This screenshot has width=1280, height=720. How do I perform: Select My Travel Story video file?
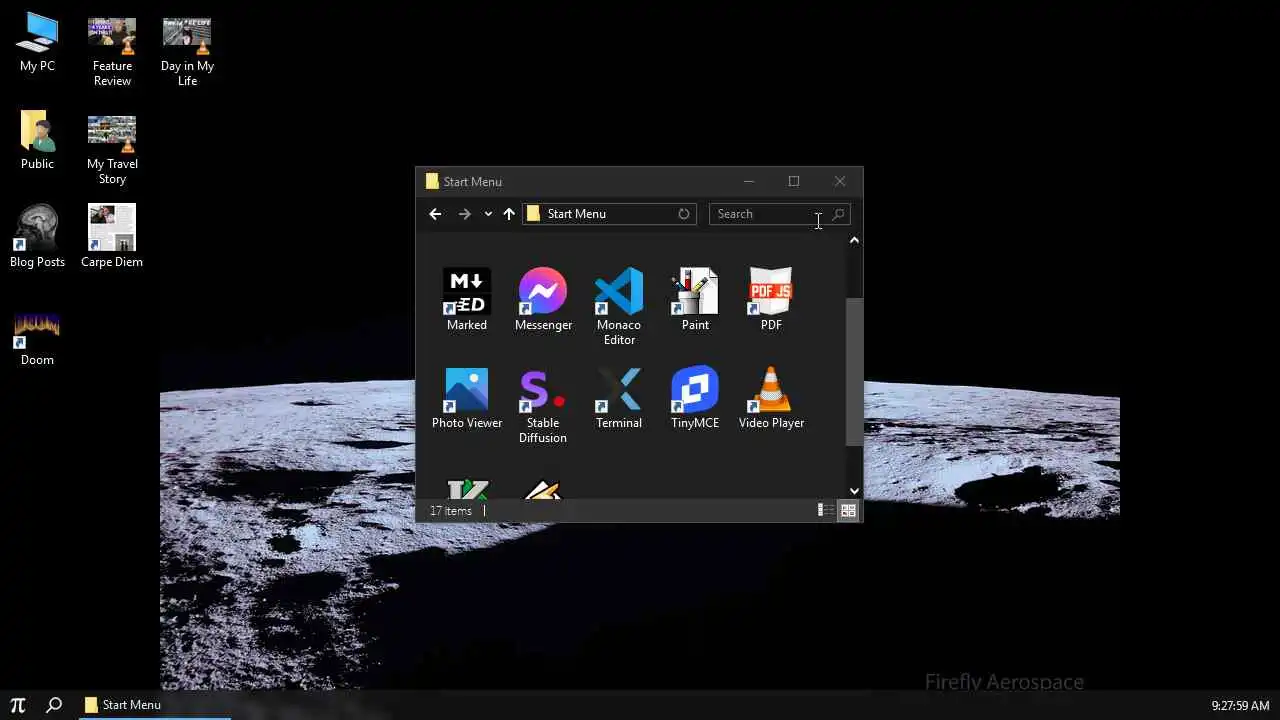pos(112,149)
